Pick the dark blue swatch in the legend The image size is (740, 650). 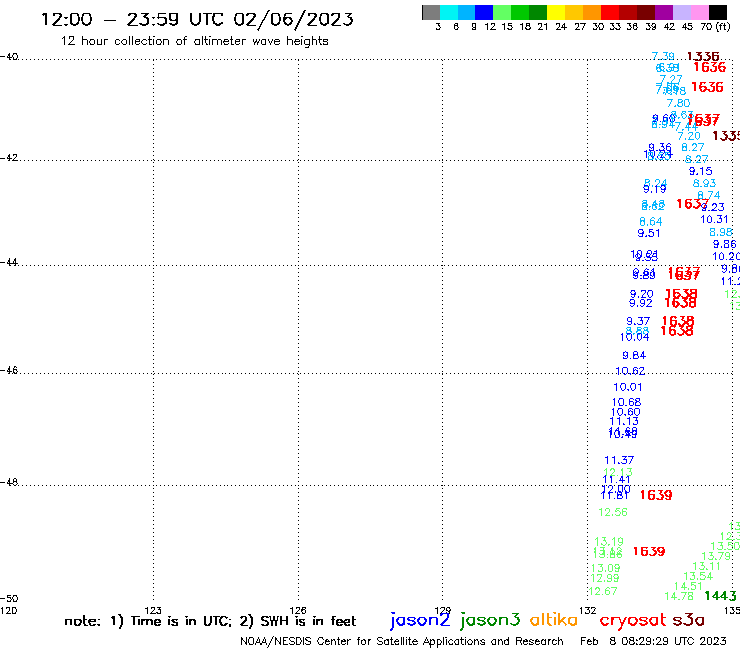click(484, 12)
